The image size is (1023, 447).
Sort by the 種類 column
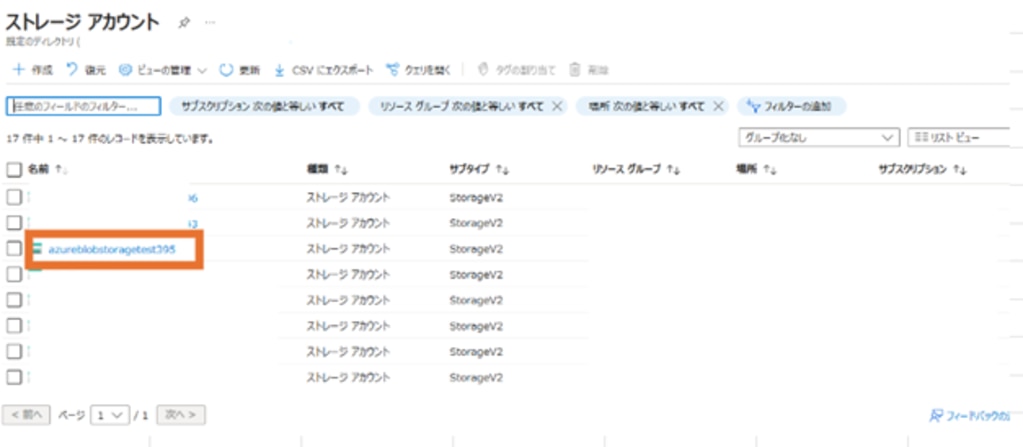328,170
